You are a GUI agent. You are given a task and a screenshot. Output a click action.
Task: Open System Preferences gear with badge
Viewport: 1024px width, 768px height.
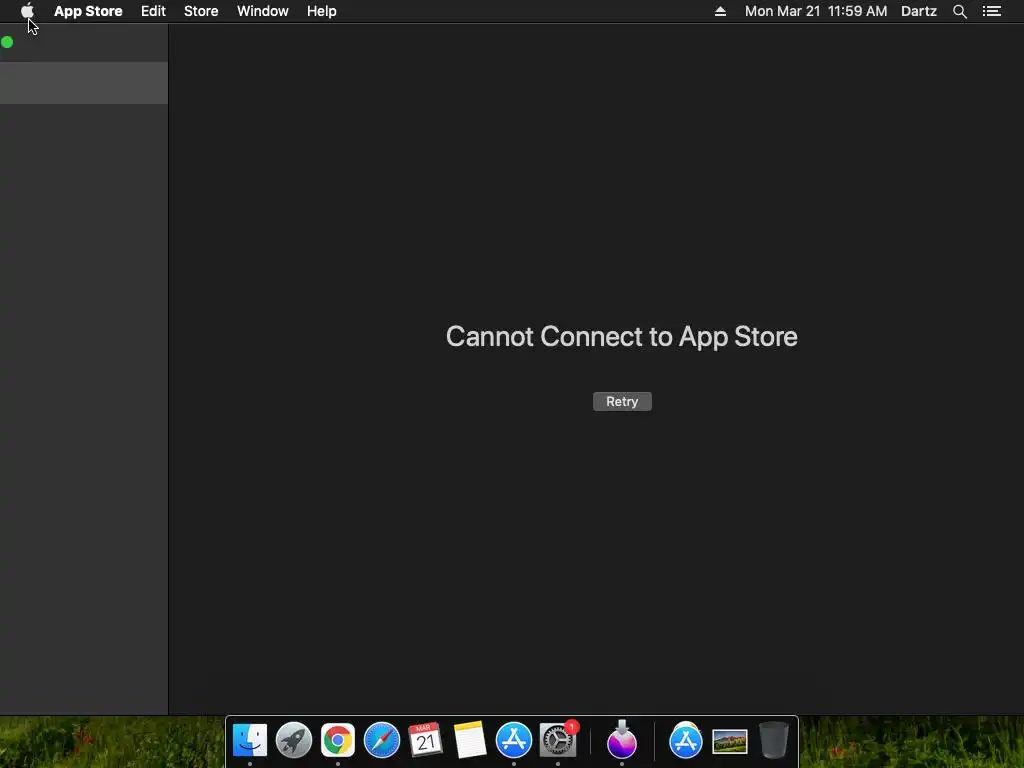[558, 739]
